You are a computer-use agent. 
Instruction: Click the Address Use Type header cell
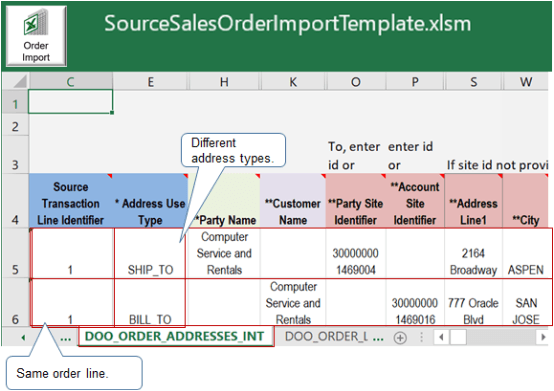[151, 200]
